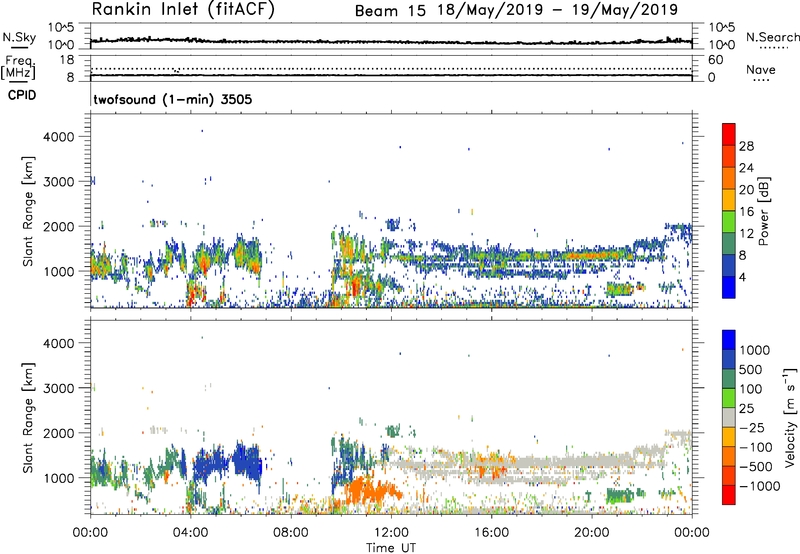Click the '4000' tick on power panel
The width and height of the screenshot is (800, 554).
point(58,137)
